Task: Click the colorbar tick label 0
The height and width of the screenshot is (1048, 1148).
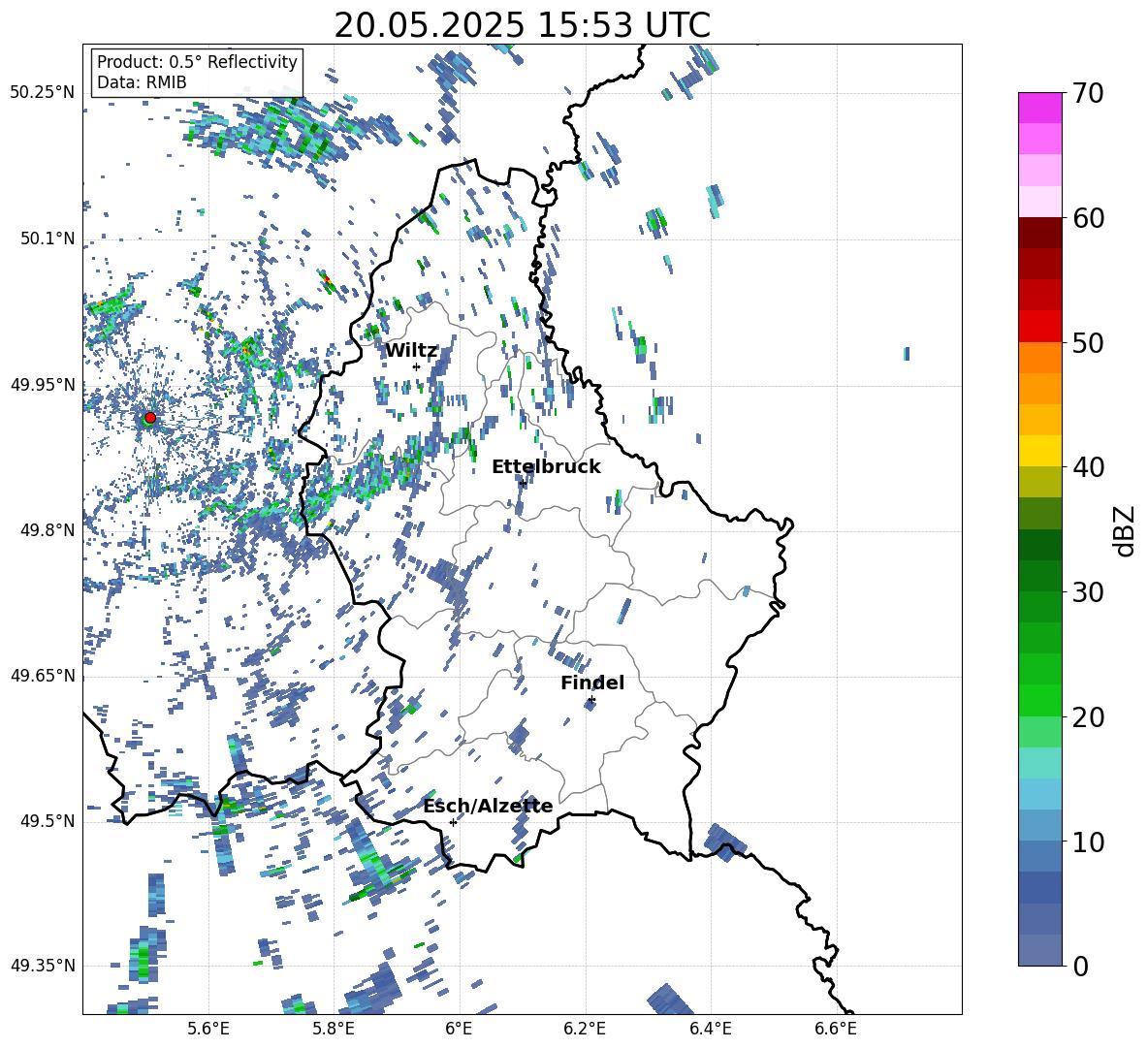Action: tap(1080, 966)
